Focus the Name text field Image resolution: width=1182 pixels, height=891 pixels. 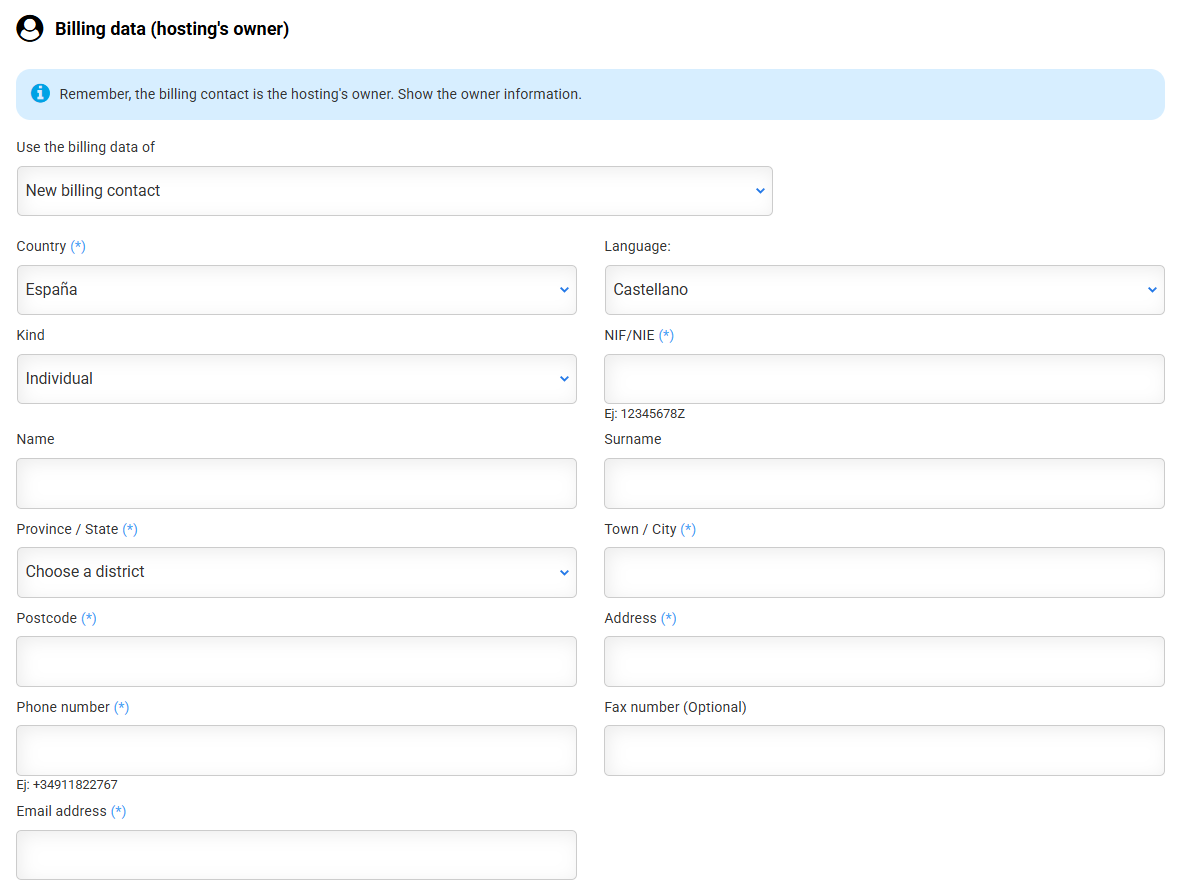296,483
